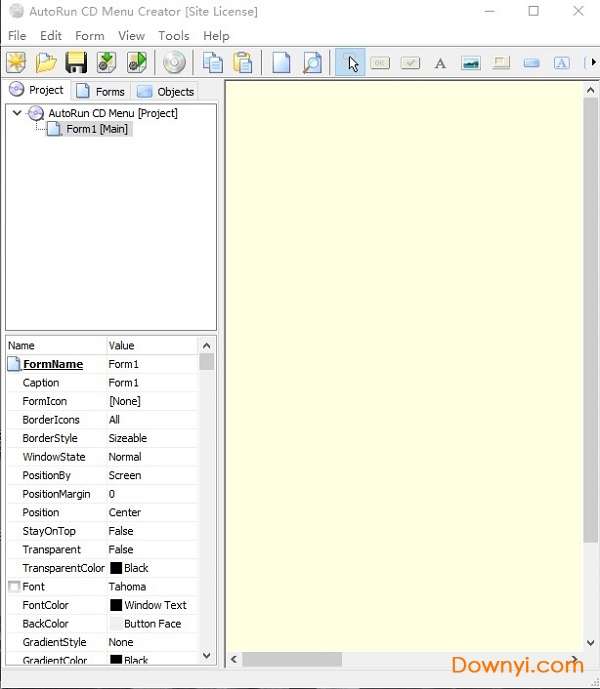The height and width of the screenshot is (689, 600).
Task: Click the GradientColor black swatch
Action: (x=116, y=660)
